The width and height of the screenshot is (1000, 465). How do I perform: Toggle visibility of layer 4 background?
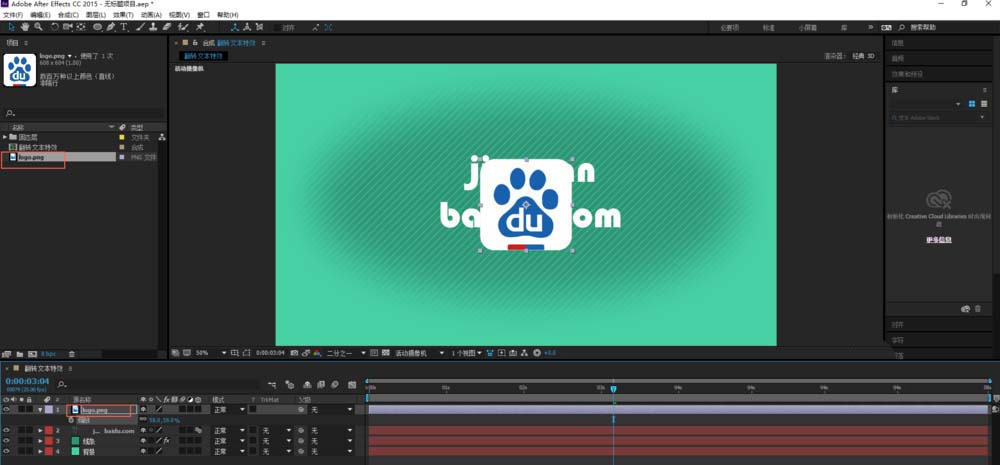coord(6,451)
